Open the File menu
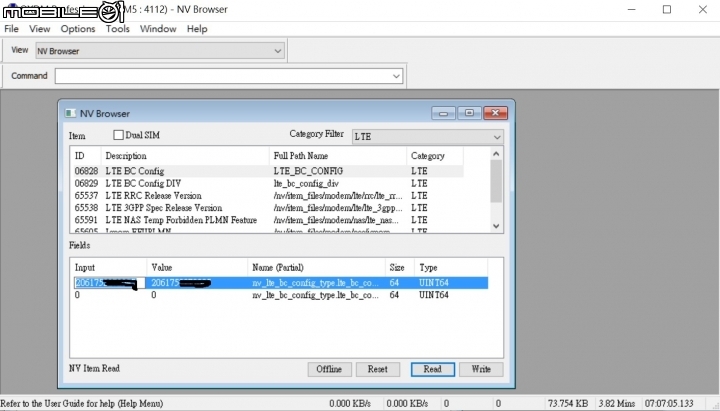 (x=11, y=28)
